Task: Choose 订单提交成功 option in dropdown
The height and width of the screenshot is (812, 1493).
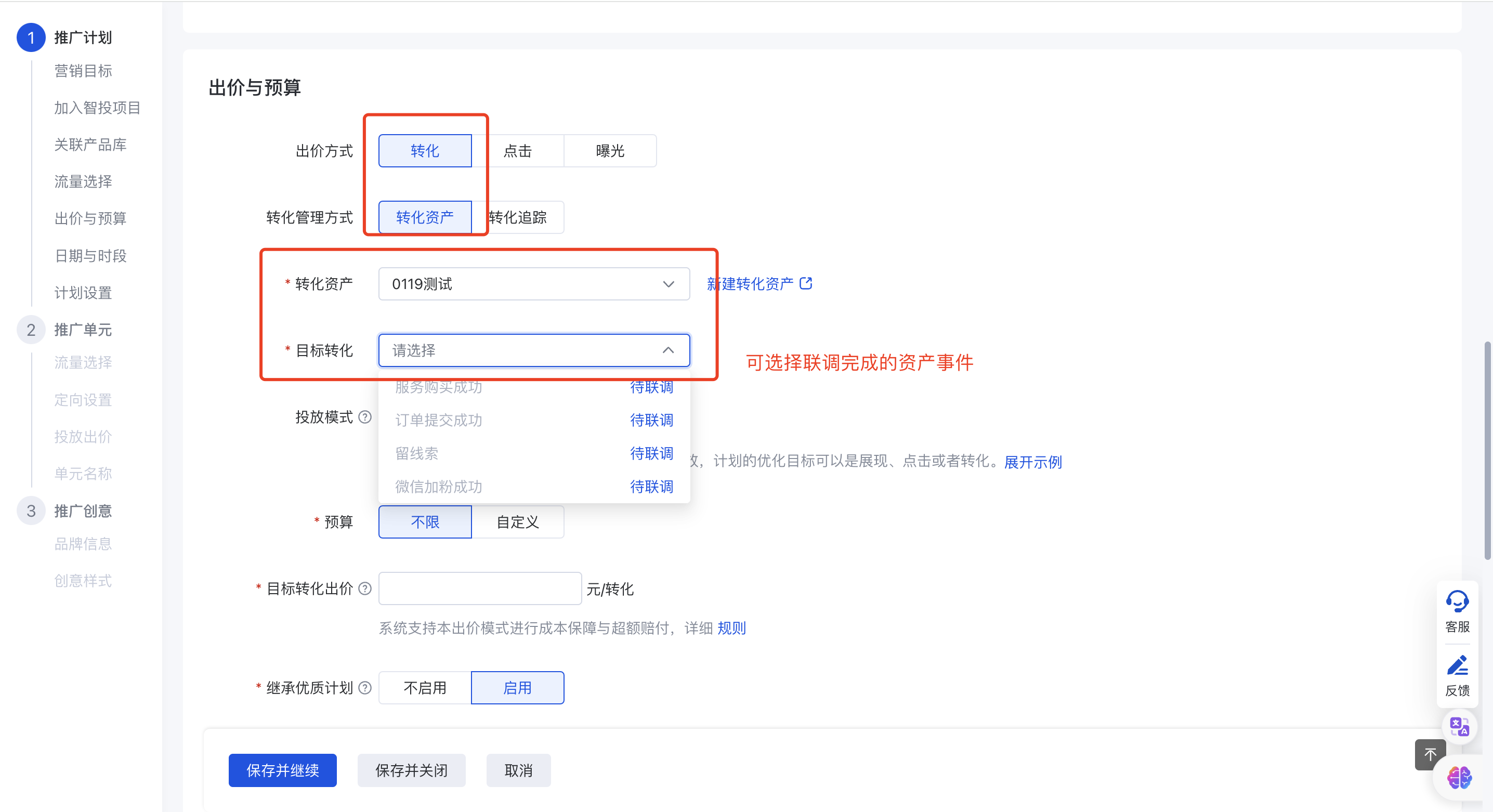Action: point(534,420)
